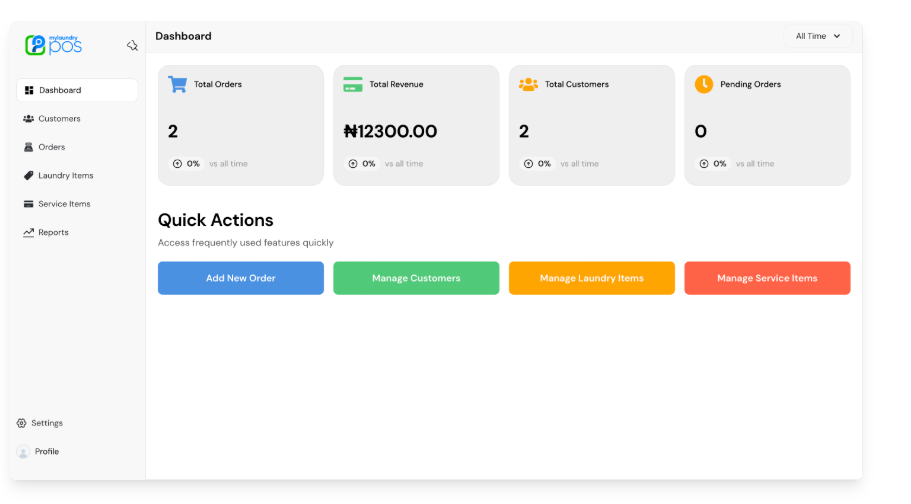This screenshot has width=911, height=504.
Task: Go to Orders in the sidebar
Action: click(51, 147)
